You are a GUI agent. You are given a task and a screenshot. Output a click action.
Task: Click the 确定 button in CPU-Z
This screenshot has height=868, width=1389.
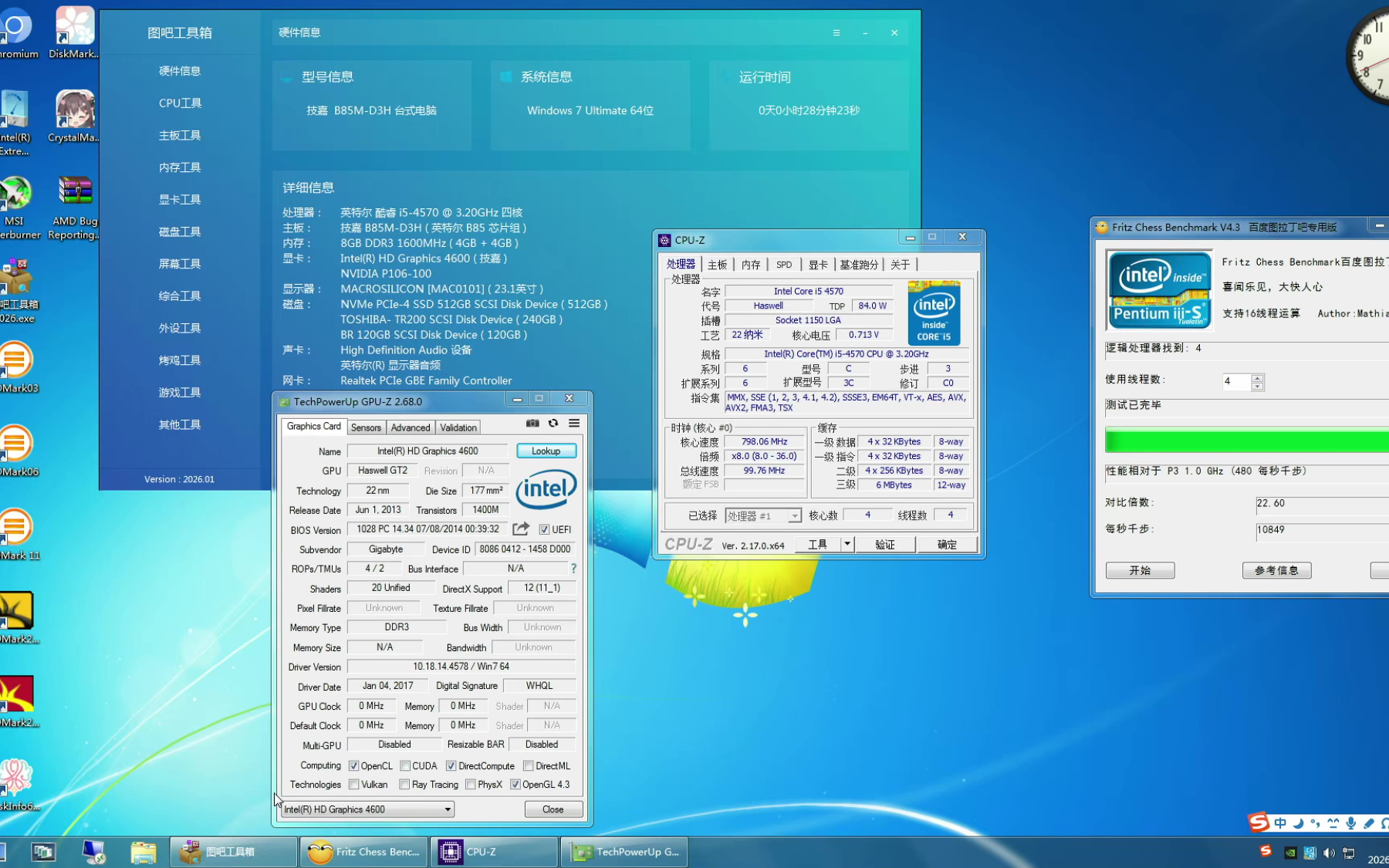947,544
